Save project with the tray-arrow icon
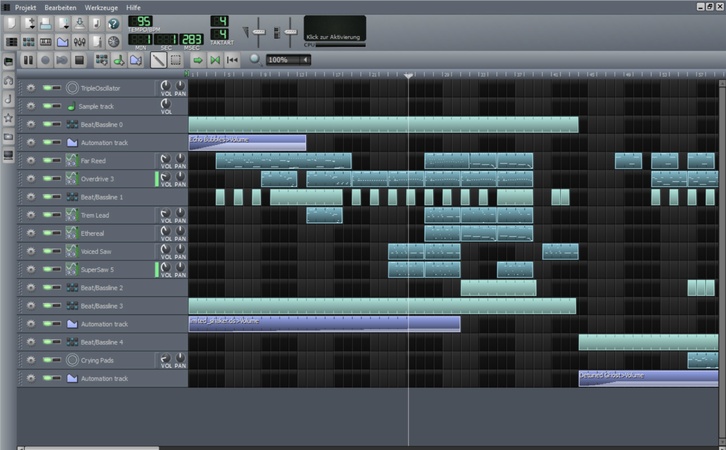This screenshot has width=726, height=450. click(x=80, y=24)
